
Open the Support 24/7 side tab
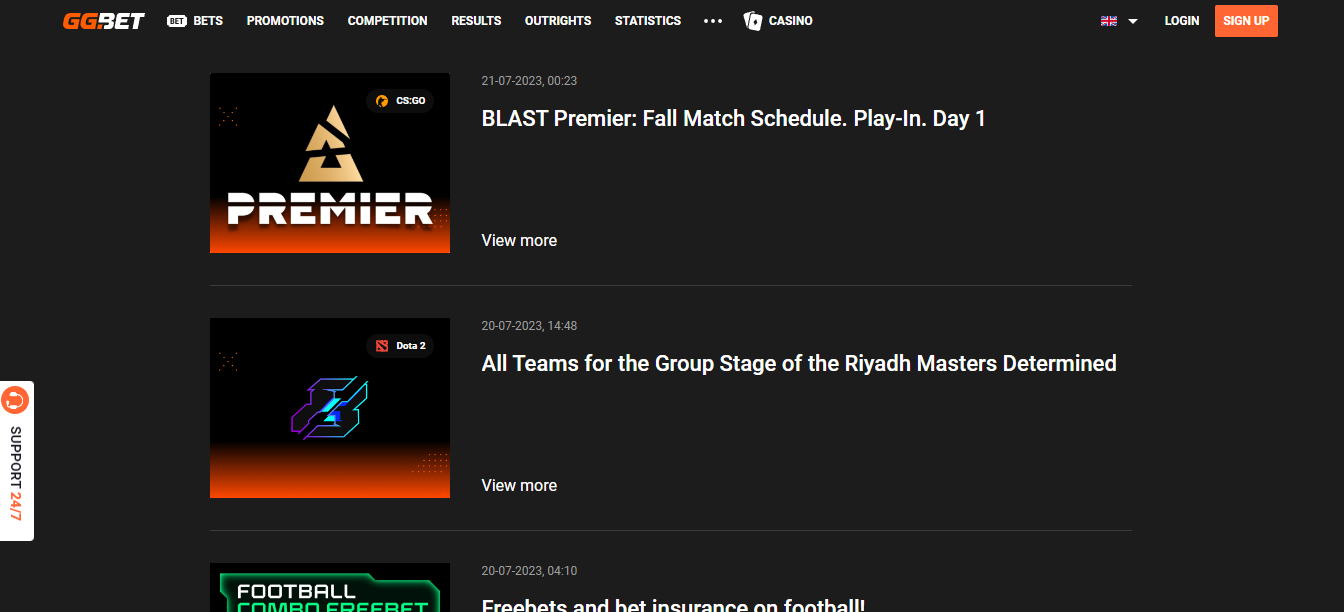(x=16, y=461)
